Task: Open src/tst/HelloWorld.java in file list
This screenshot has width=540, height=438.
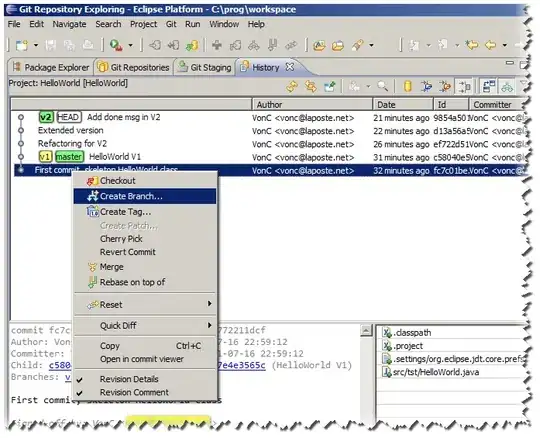Action: (430, 372)
